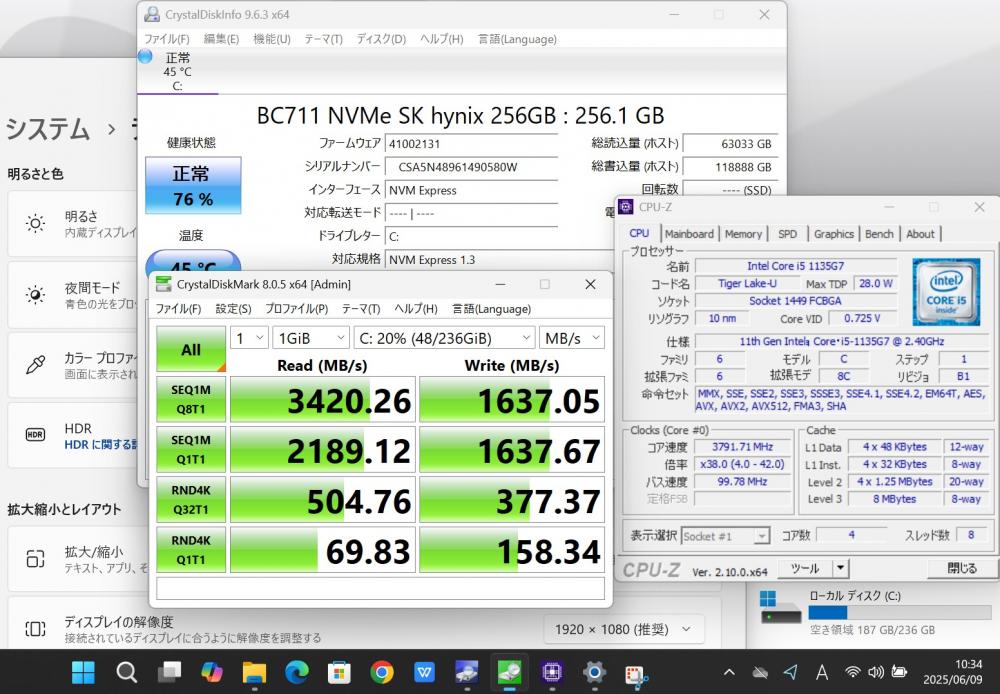Click the blue disk status orb in CrystalDiskInfo
Image resolution: width=1000 pixels, height=694 pixels.
coord(145,57)
